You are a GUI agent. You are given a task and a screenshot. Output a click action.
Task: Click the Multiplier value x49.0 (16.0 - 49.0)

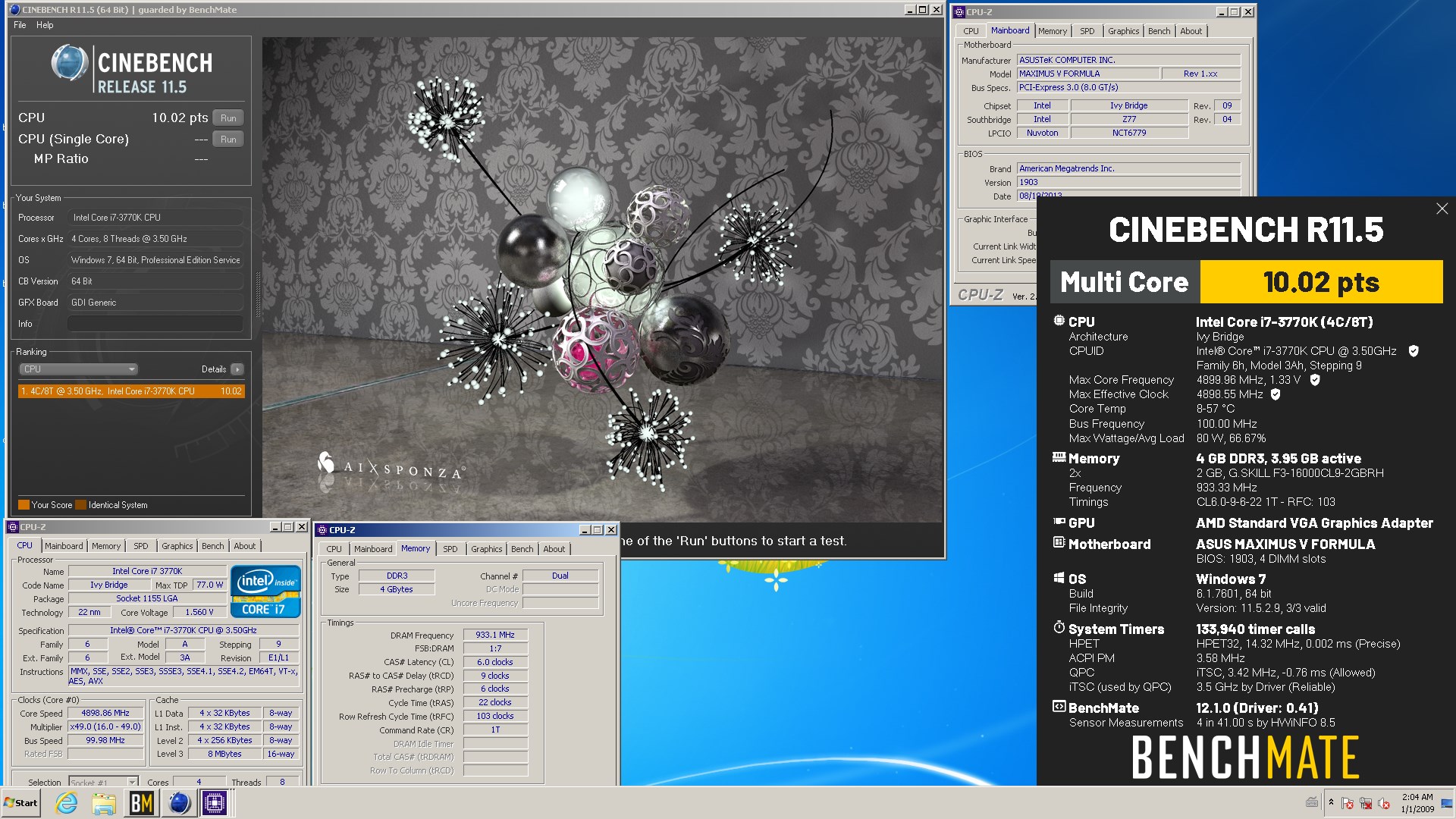(x=105, y=727)
